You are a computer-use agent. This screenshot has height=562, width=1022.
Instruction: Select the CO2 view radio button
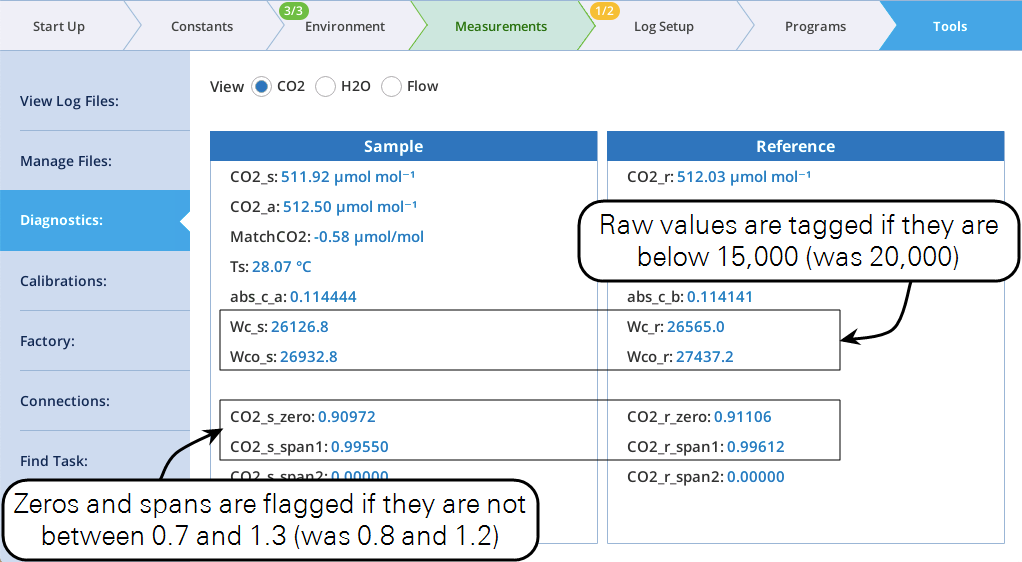click(x=262, y=87)
